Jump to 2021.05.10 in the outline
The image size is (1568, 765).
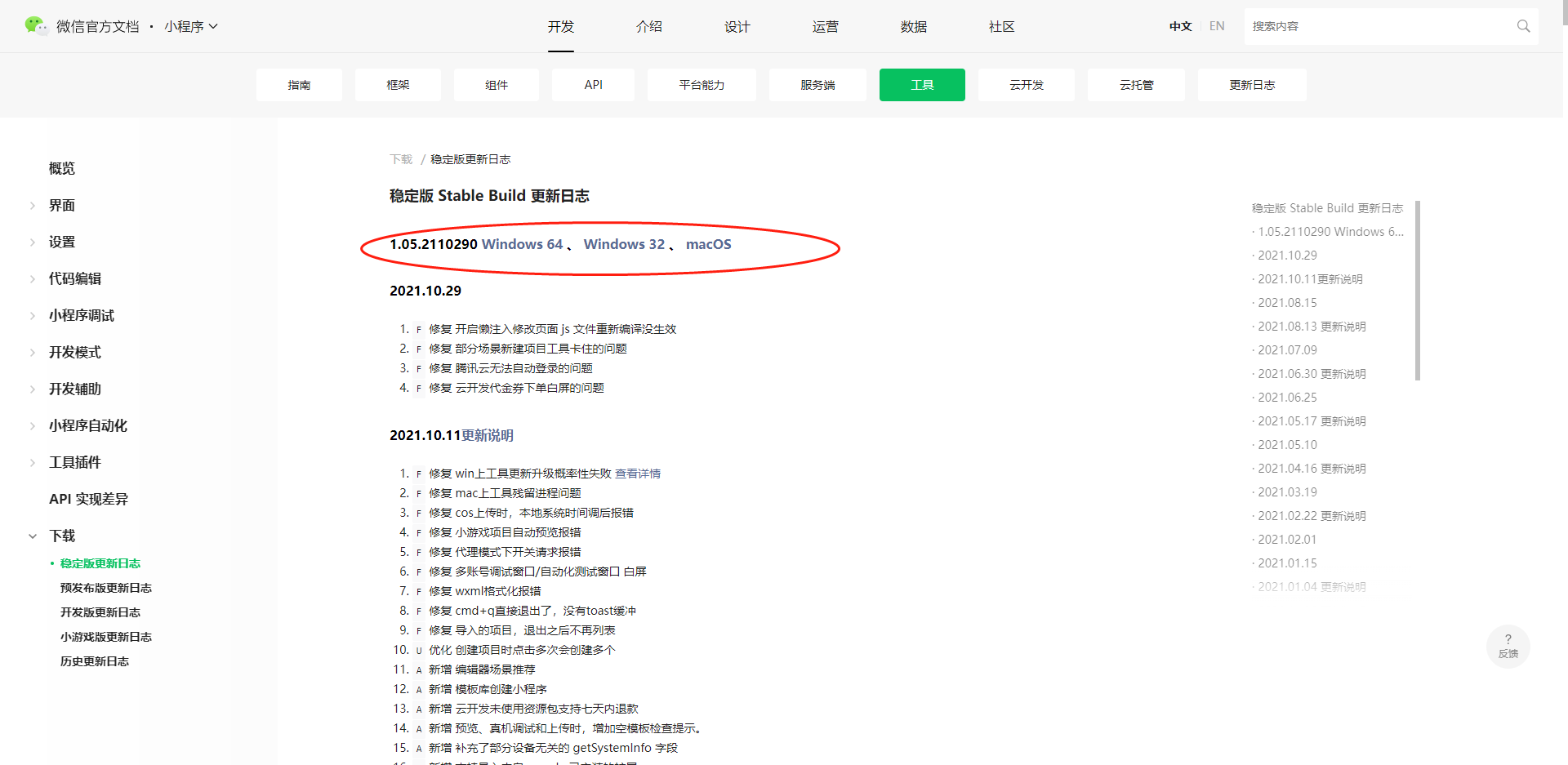point(1287,445)
